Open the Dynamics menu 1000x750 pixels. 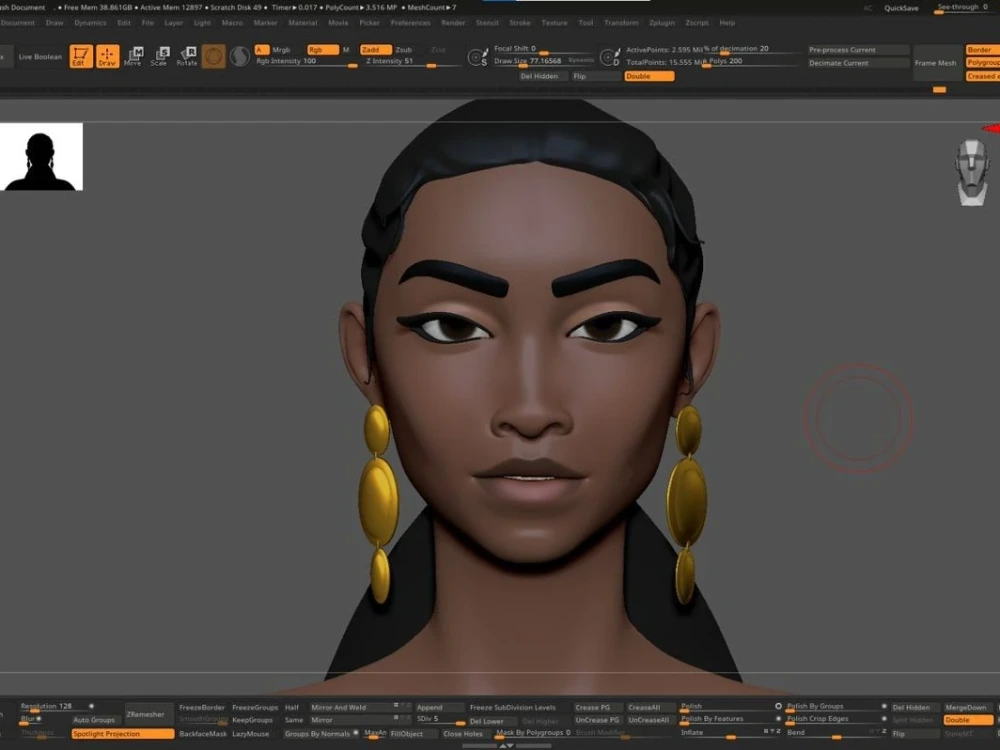pyautogui.click(x=91, y=22)
